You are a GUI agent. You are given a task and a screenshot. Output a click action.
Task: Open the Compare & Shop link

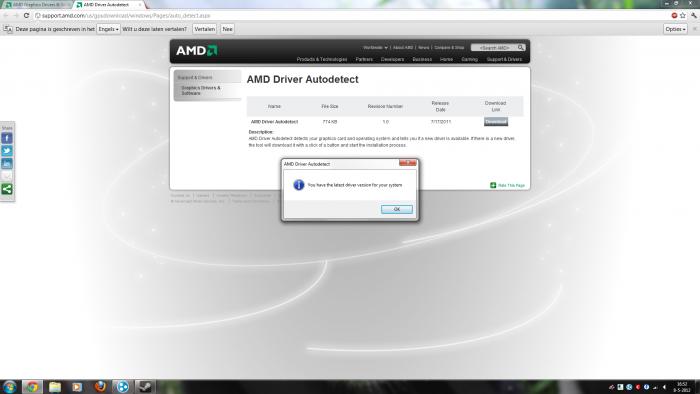coord(449,47)
